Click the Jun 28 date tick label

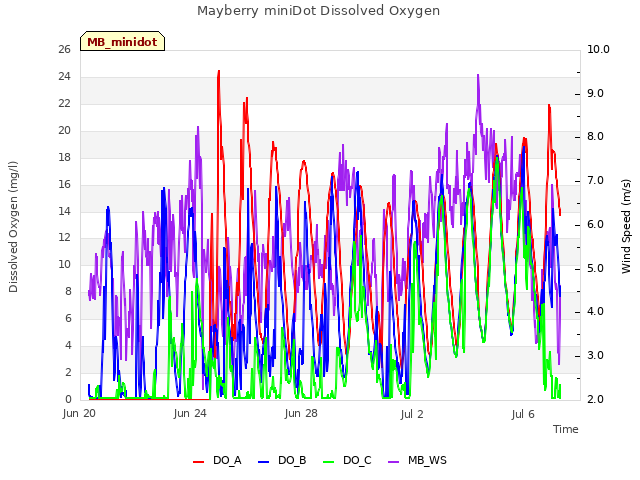click(301, 413)
